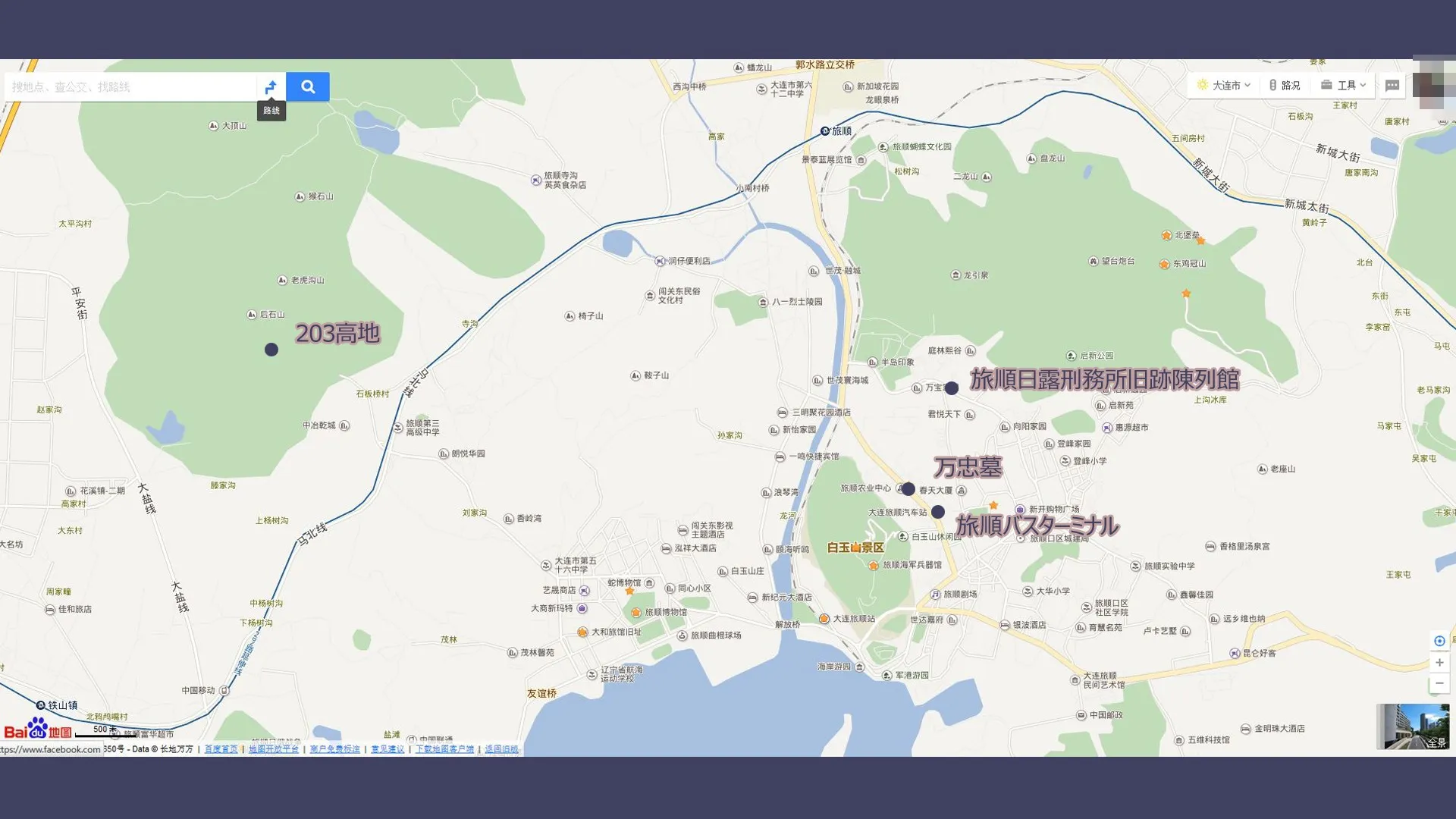Click the Baidu 地图 logo

click(38, 730)
